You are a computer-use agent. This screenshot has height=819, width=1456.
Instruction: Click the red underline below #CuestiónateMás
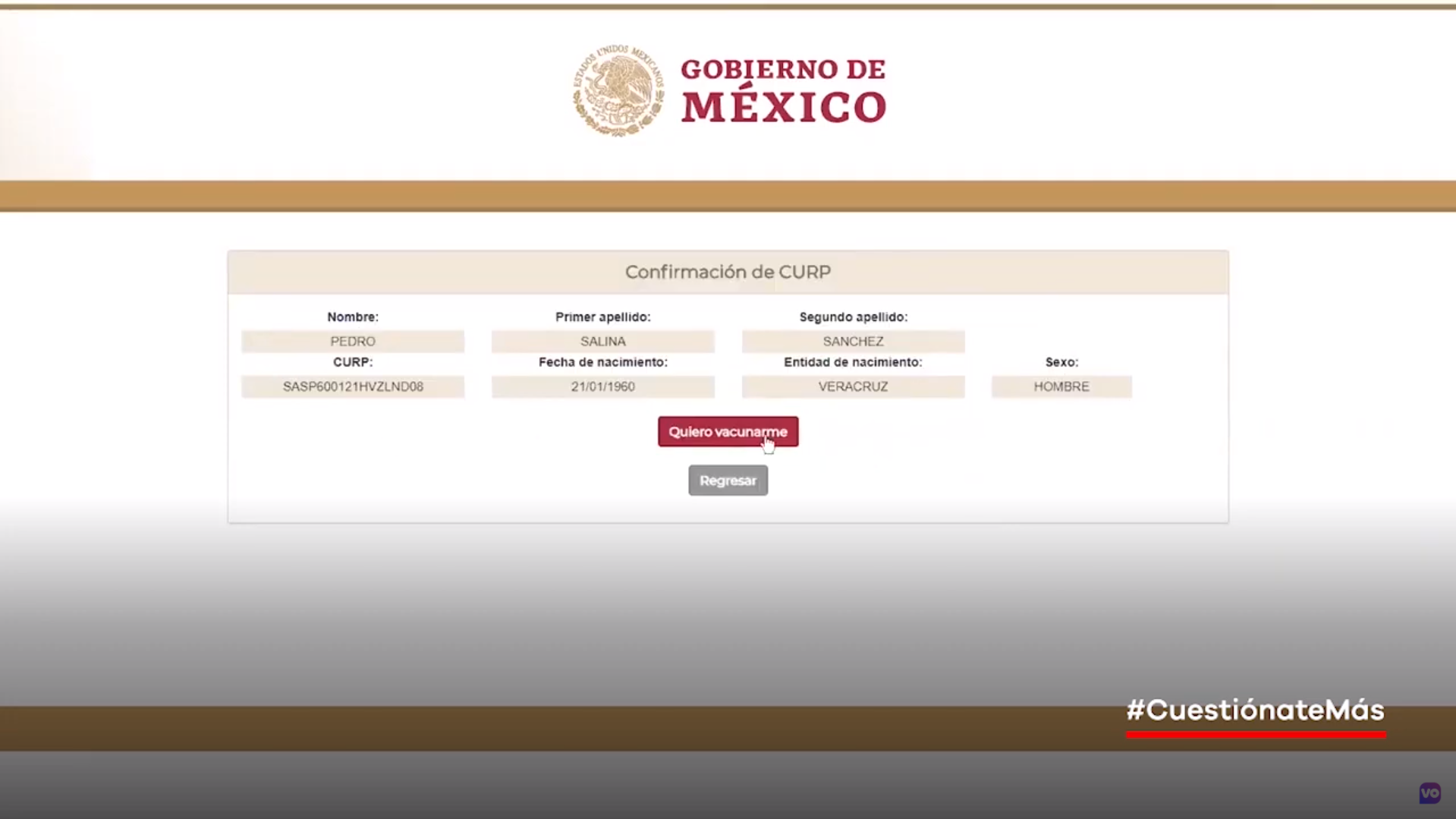click(1255, 735)
